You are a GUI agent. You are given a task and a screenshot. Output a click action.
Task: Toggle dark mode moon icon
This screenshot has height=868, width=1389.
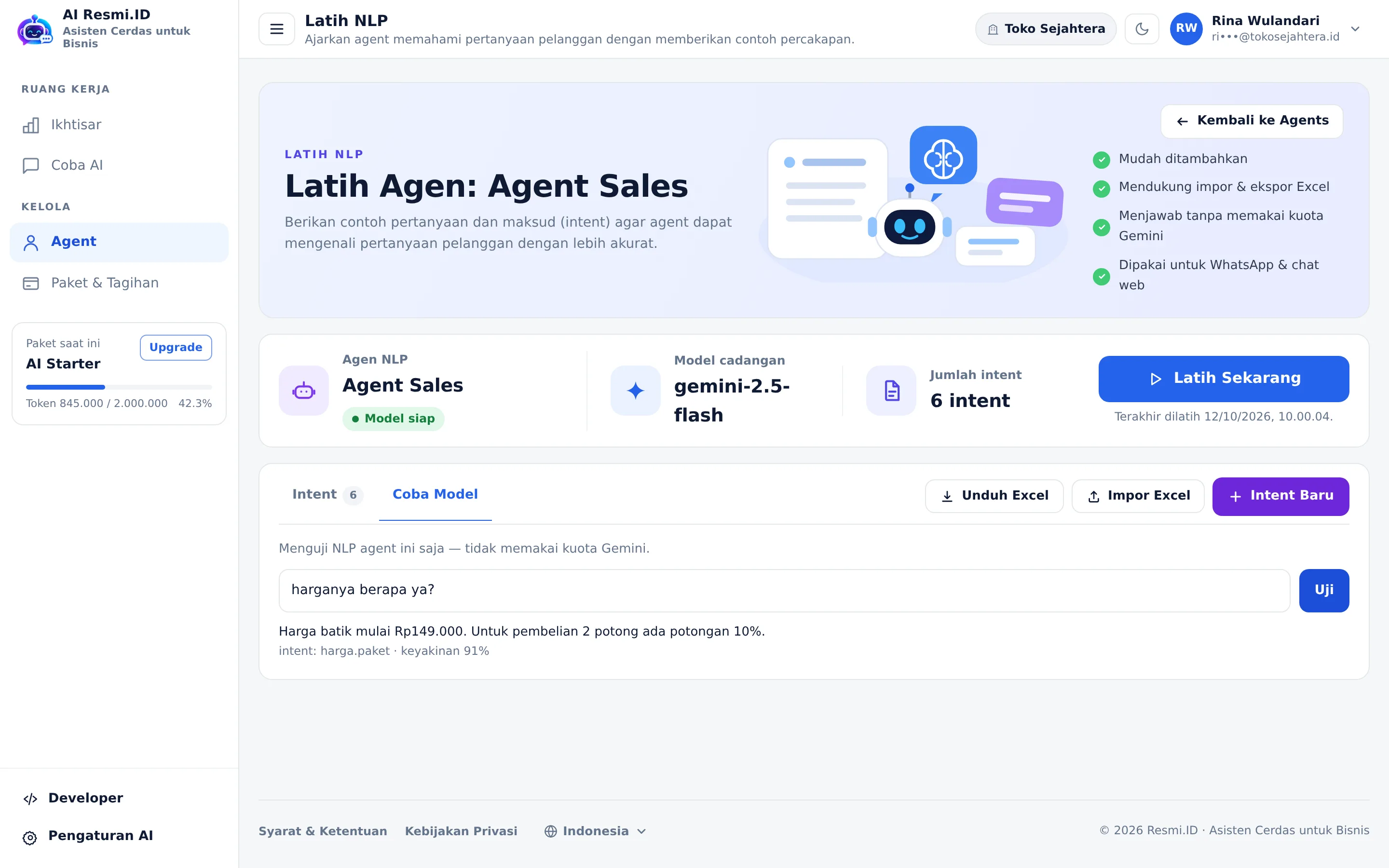click(1142, 29)
